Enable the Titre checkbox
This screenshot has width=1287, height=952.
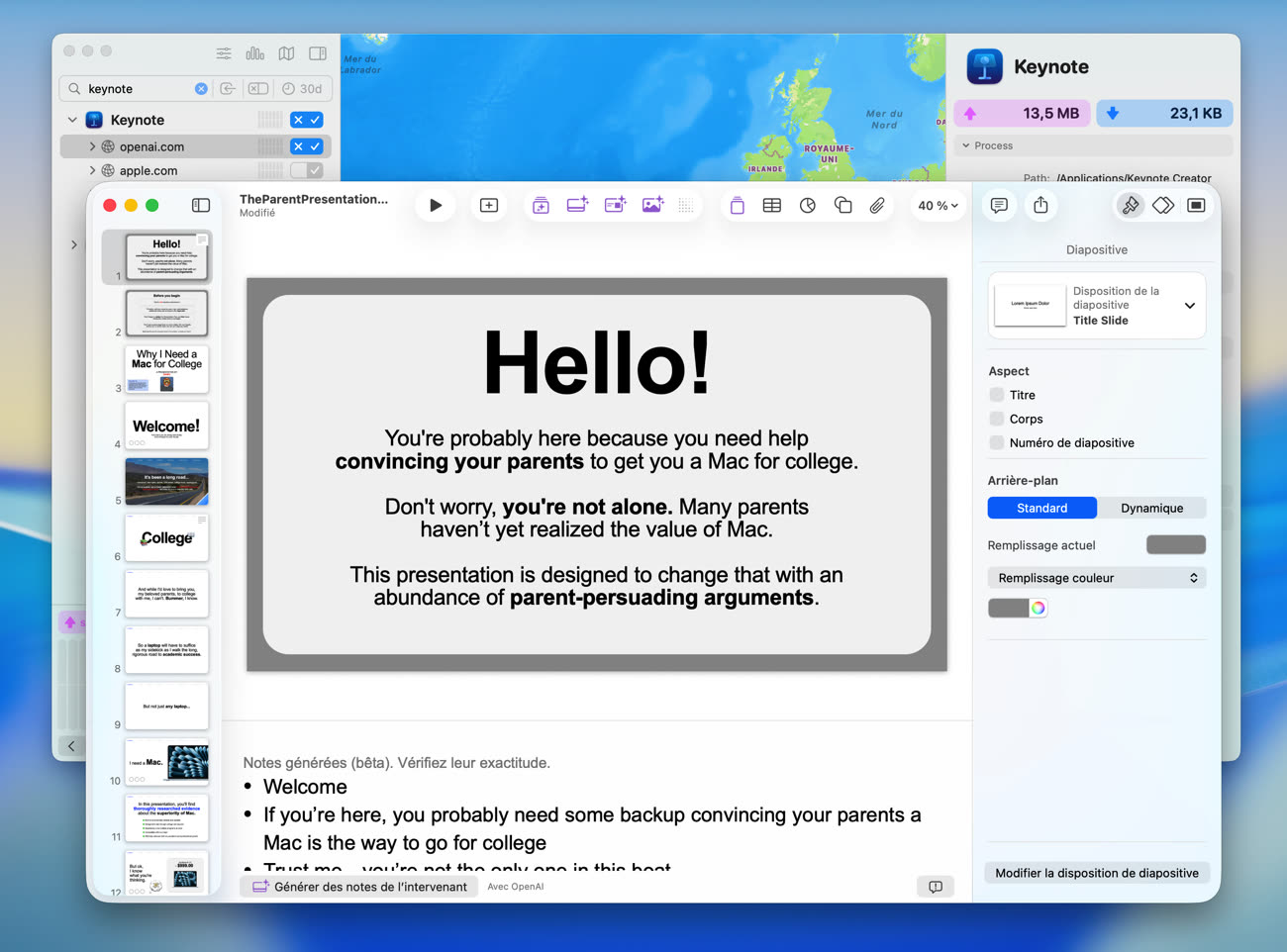pos(997,395)
